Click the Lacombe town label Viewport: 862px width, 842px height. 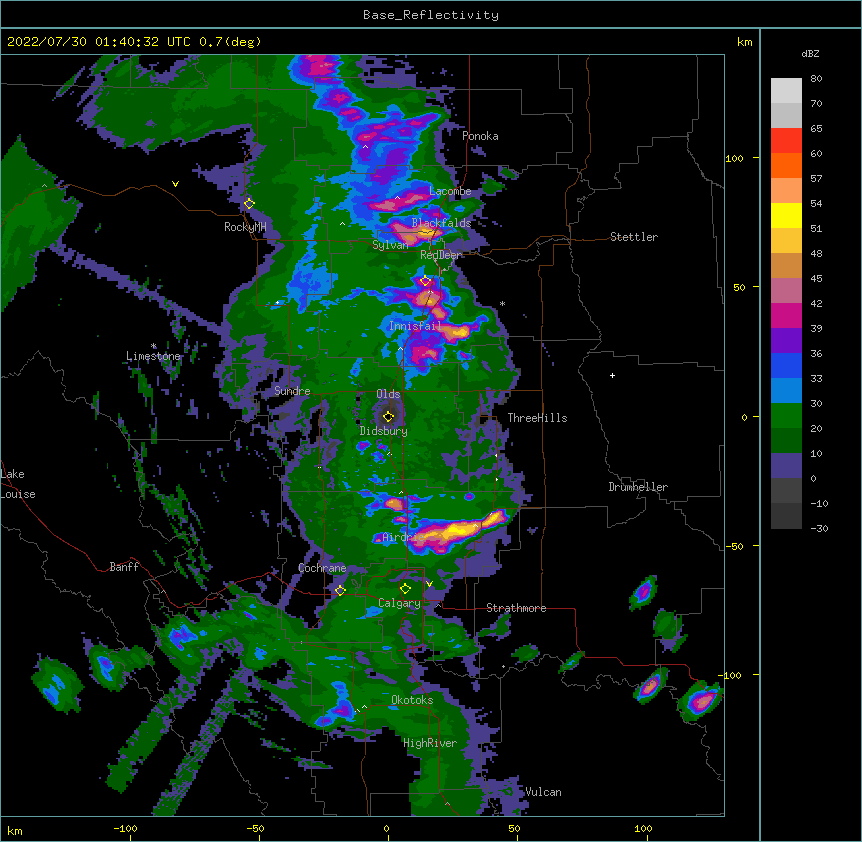(x=451, y=191)
